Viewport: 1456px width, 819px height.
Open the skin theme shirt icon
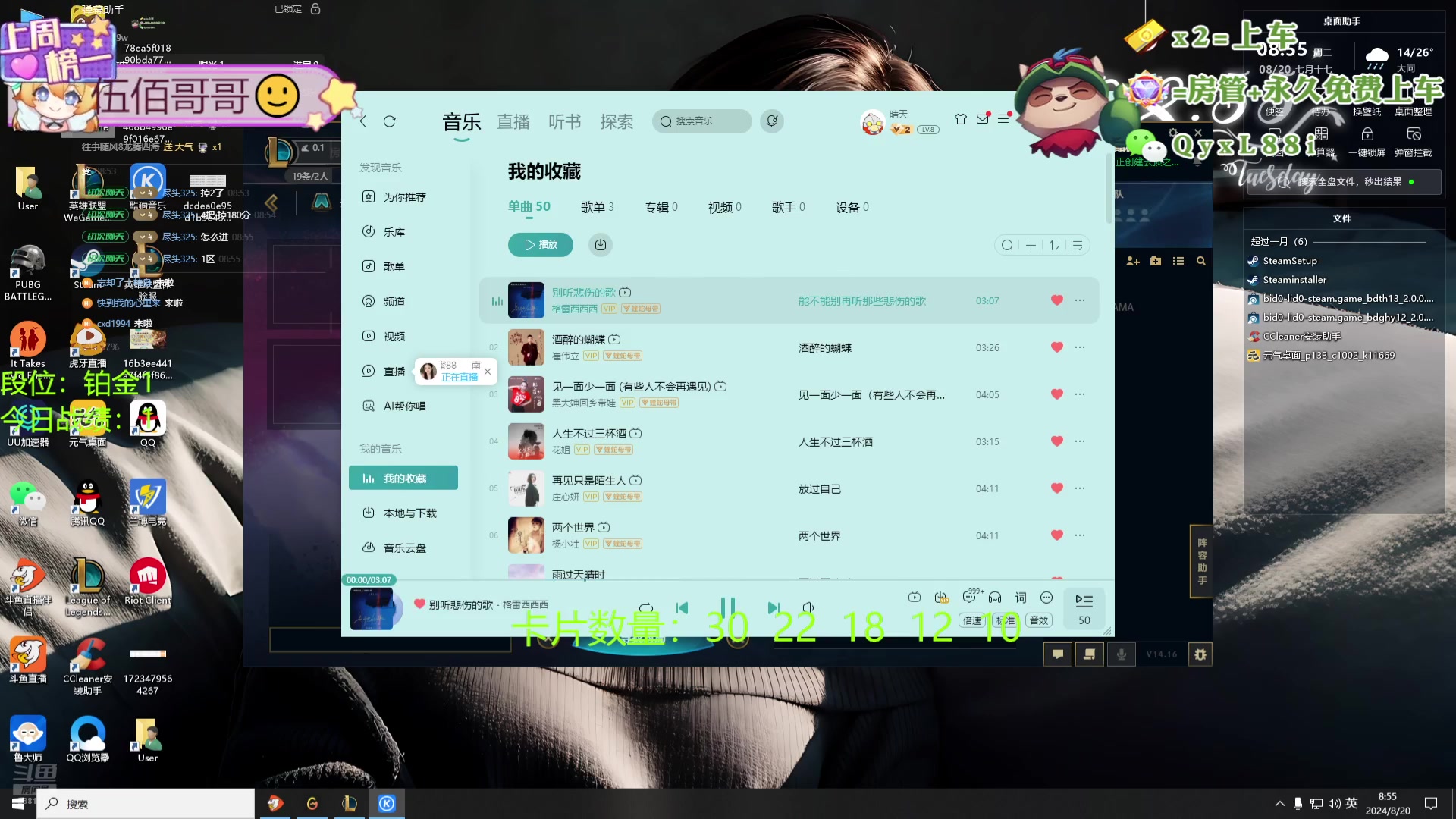pos(961,119)
